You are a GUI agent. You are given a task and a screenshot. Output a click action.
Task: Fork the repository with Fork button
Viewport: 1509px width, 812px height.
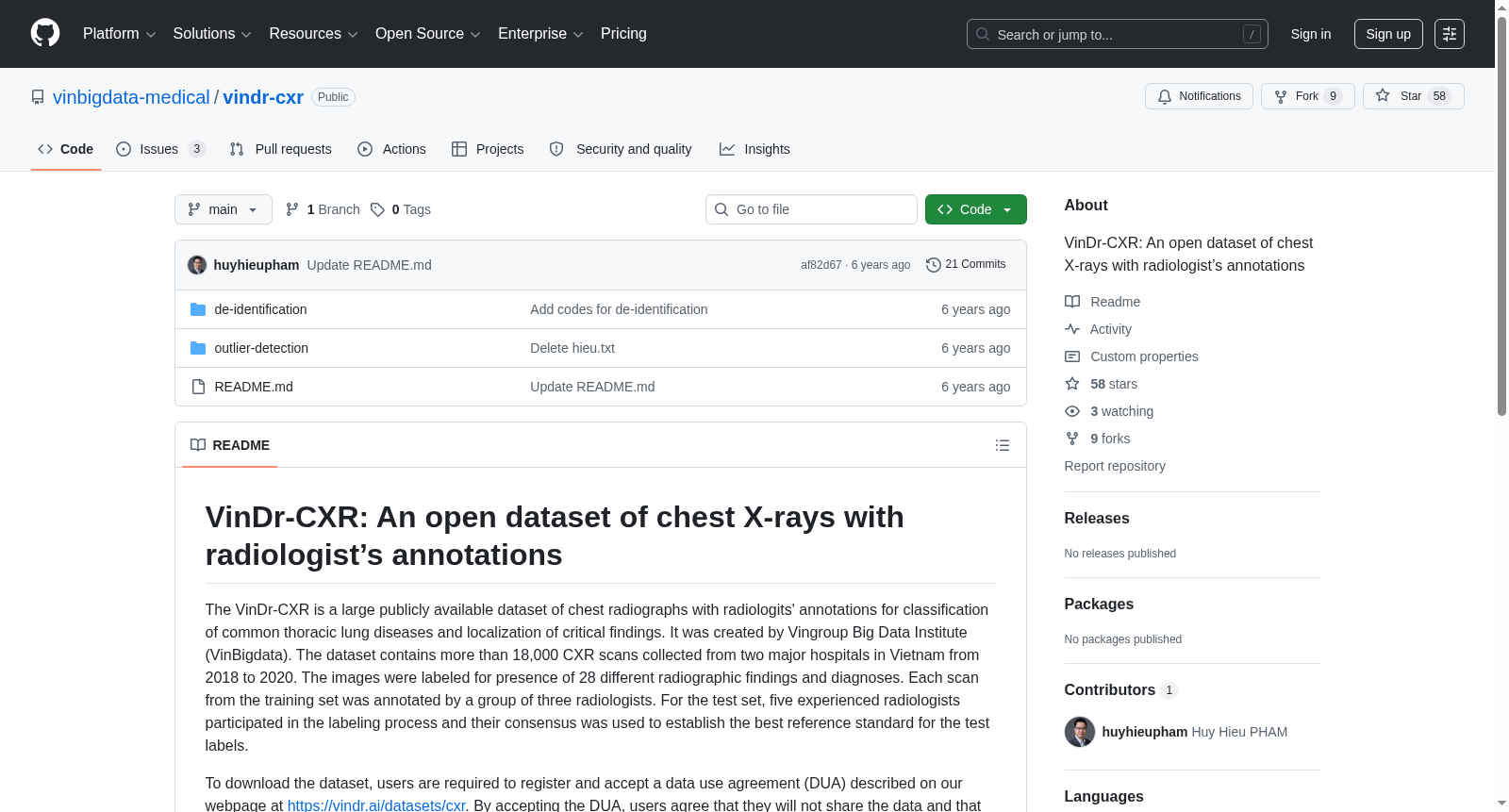click(x=1308, y=96)
